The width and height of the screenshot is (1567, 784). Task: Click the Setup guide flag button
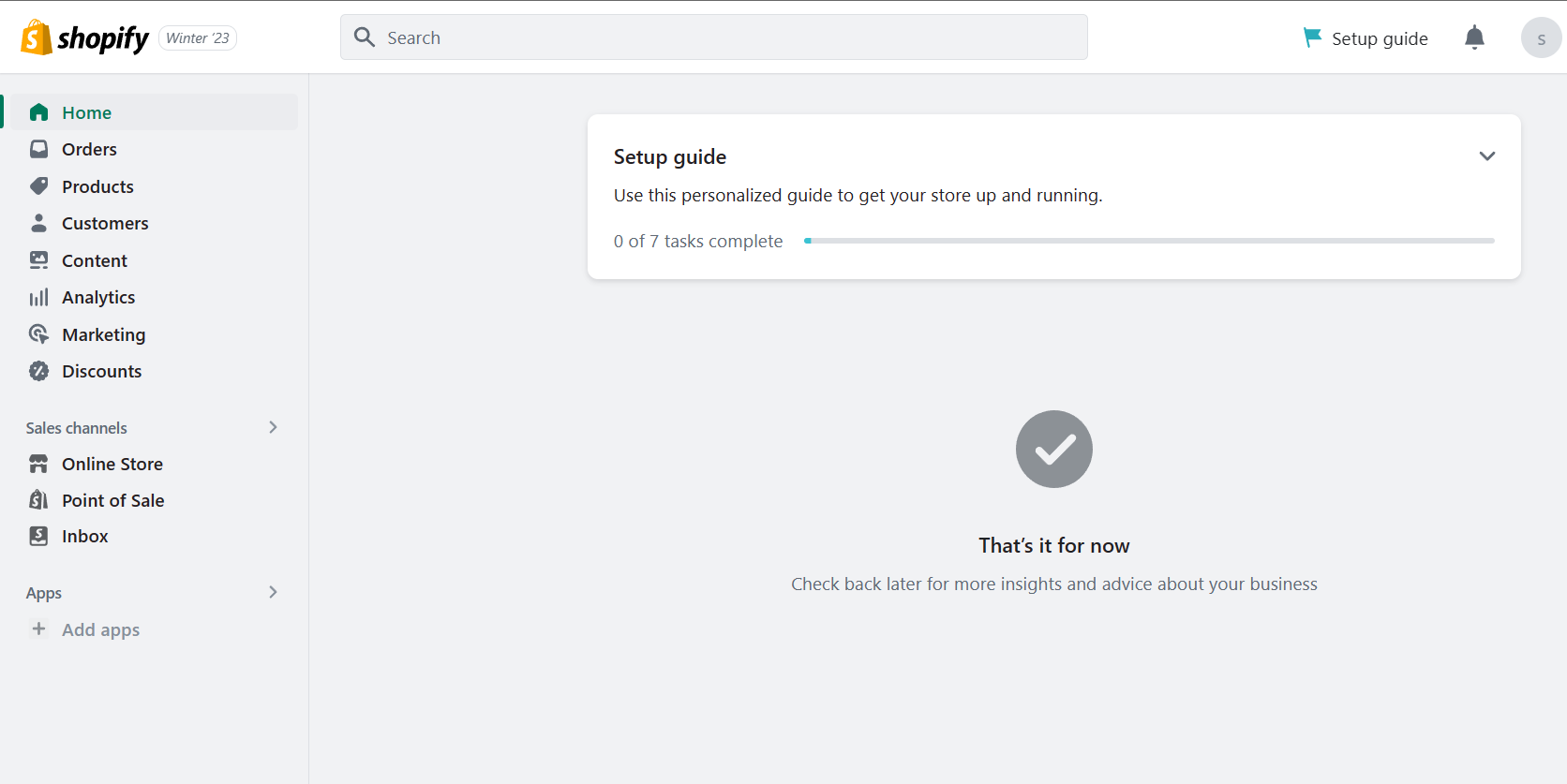pyautogui.click(x=1366, y=38)
